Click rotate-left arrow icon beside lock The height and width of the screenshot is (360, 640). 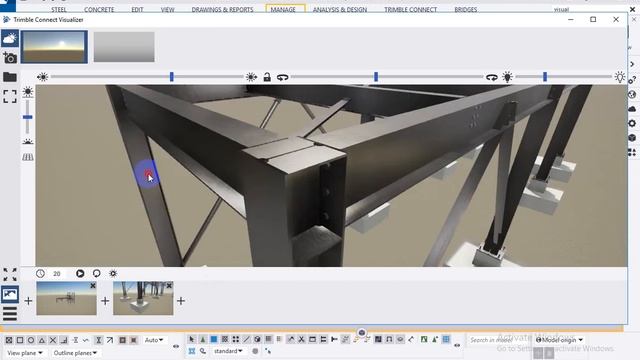pyautogui.click(x=282, y=77)
